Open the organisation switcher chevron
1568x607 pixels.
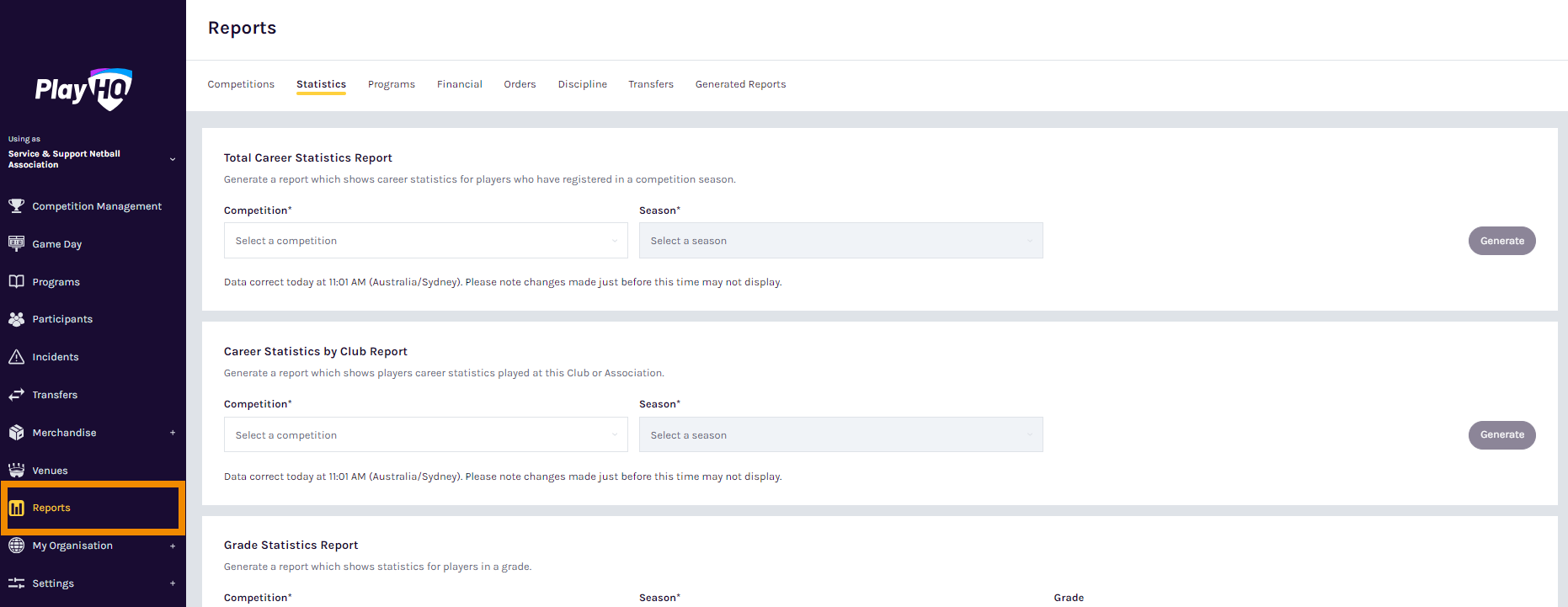(173, 159)
